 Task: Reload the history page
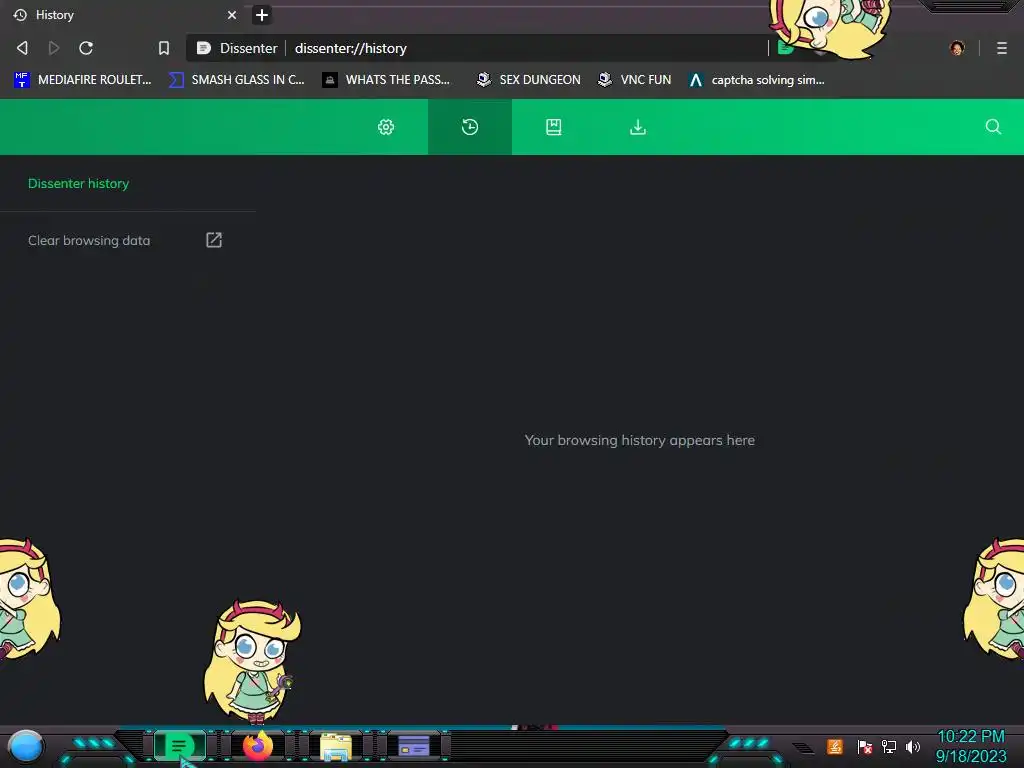(86, 48)
